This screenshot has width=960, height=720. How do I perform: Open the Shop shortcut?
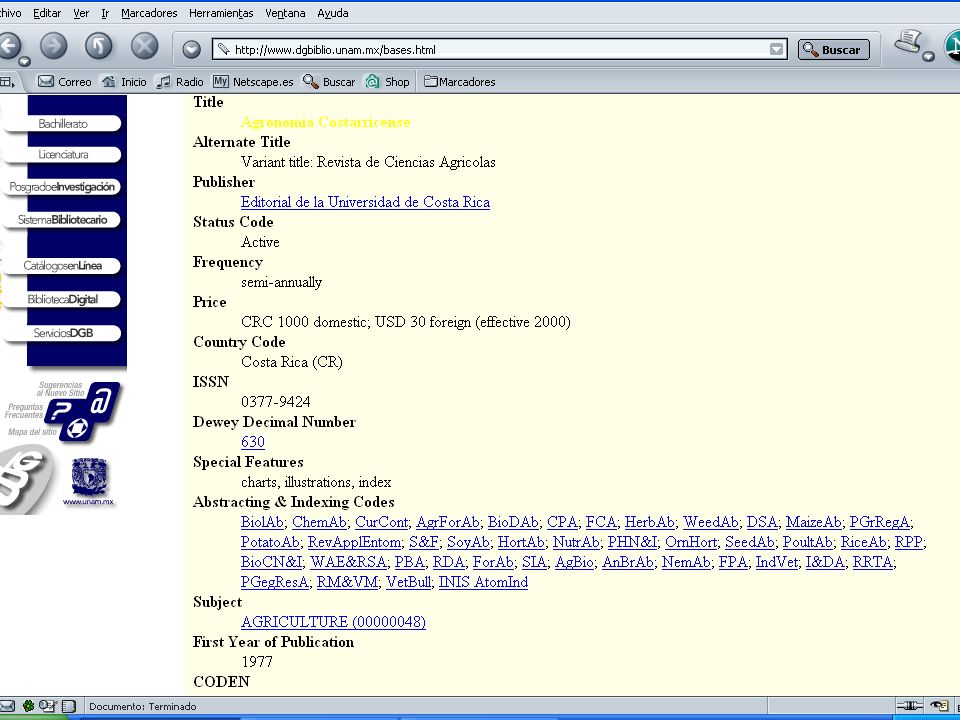click(x=387, y=81)
